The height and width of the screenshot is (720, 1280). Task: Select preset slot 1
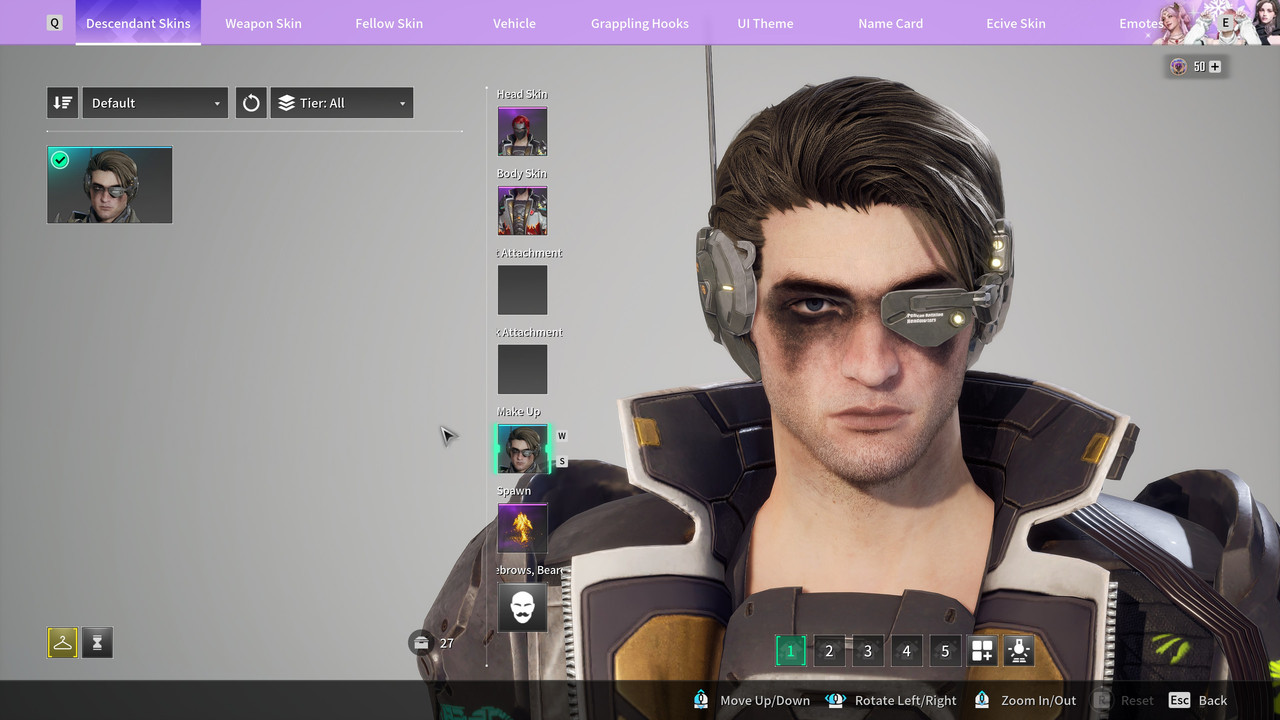point(790,651)
